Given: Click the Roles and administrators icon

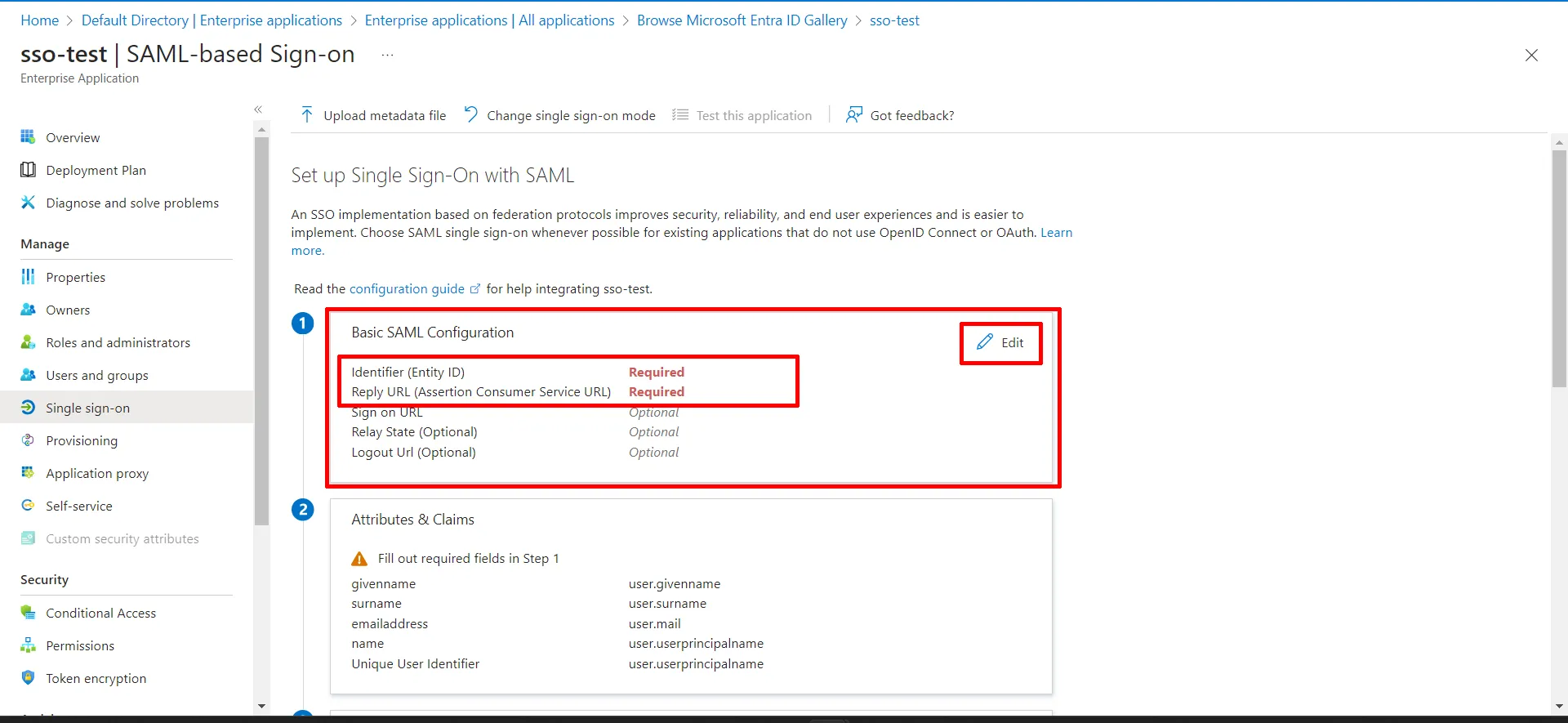Looking at the screenshot, I should pos(28,341).
